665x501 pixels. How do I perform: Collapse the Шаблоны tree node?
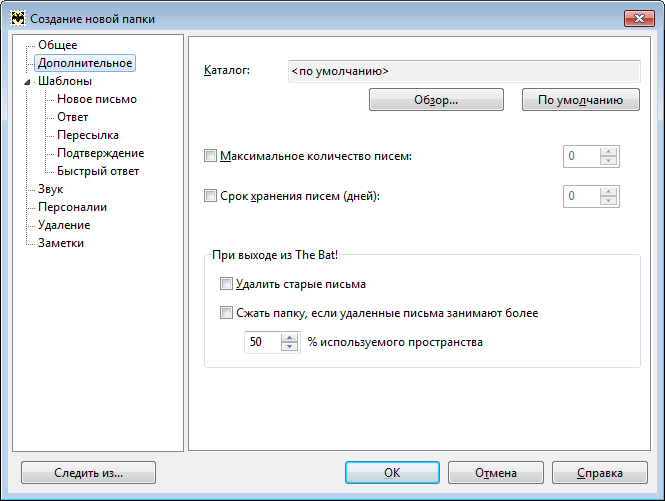(27, 82)
